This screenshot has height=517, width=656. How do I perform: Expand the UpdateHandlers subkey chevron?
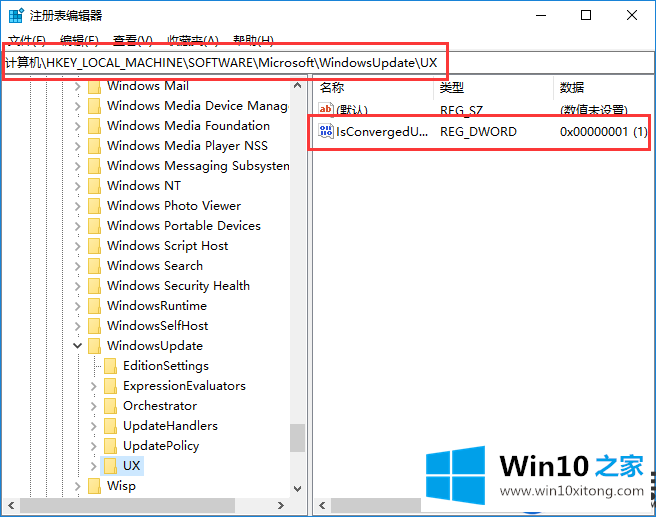coord(94,426)
